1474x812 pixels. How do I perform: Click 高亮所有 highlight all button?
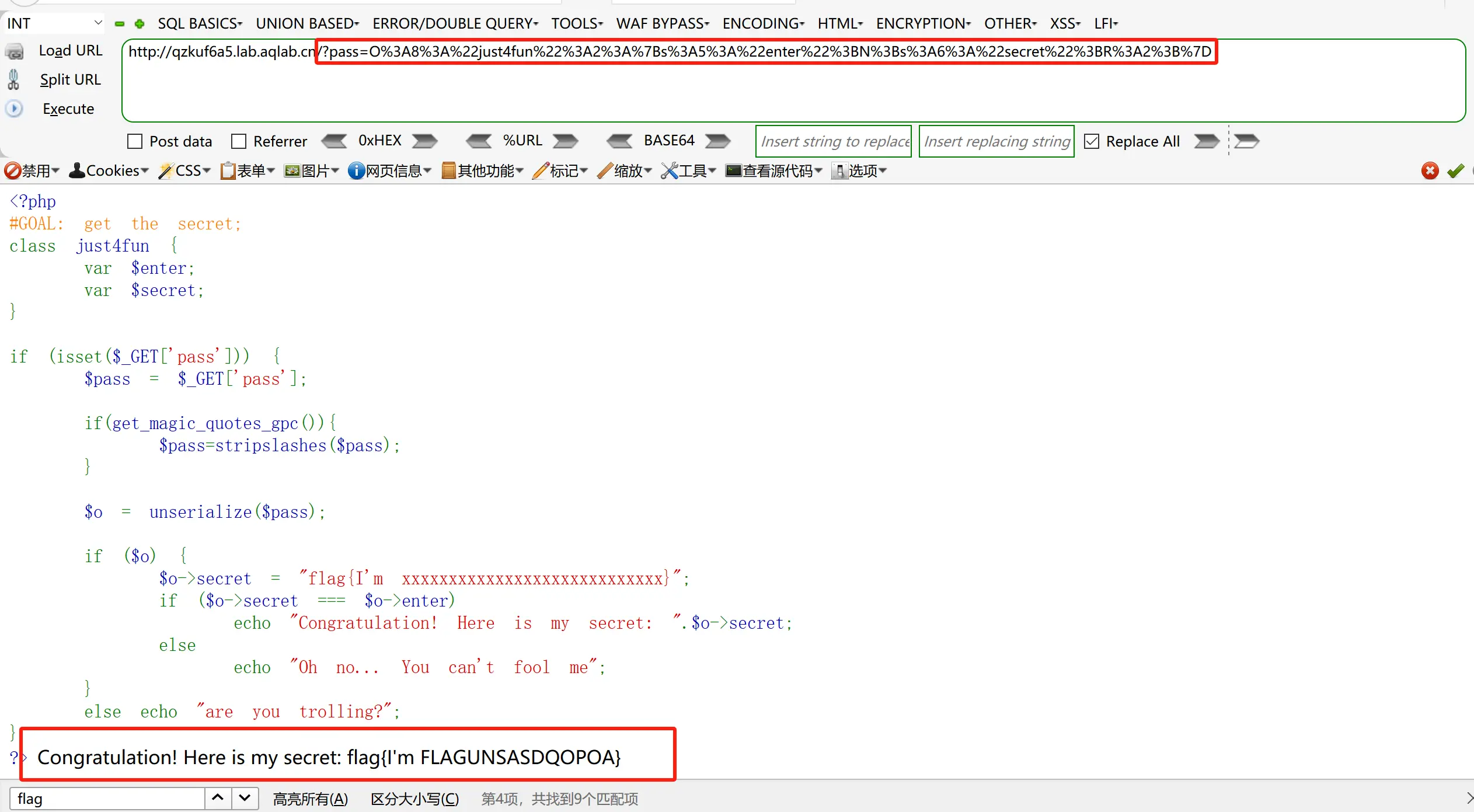[311, 799]
